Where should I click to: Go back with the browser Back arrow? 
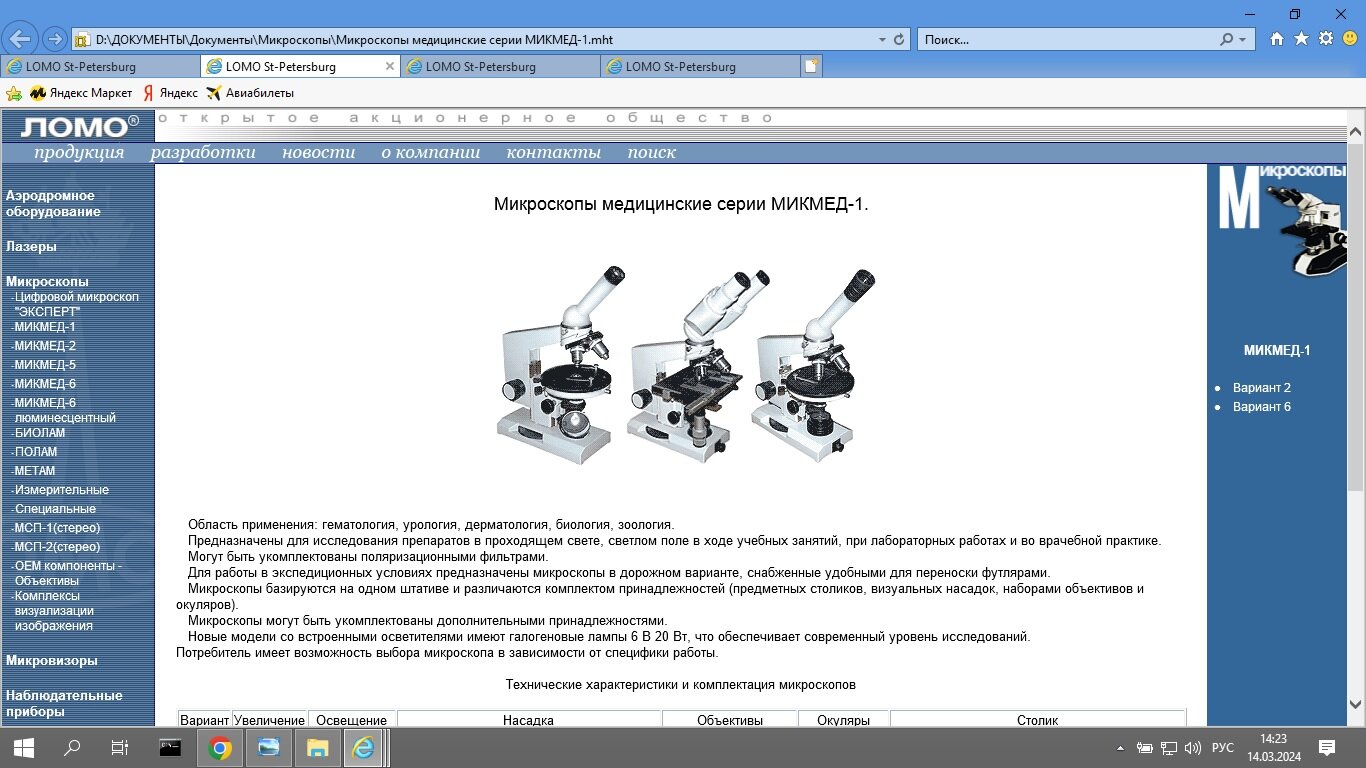coord(21,39)
